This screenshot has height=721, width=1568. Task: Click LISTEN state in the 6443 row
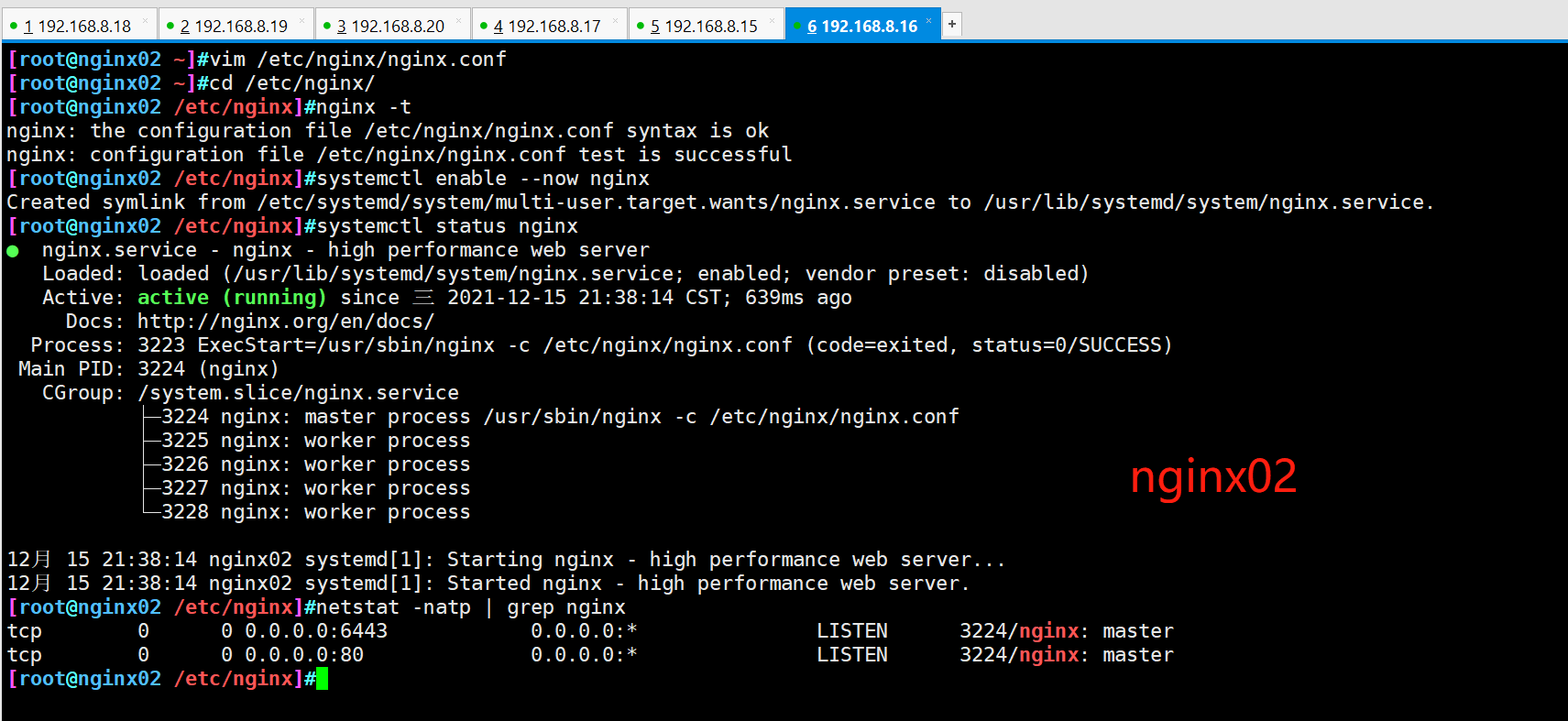coord(852,631)
